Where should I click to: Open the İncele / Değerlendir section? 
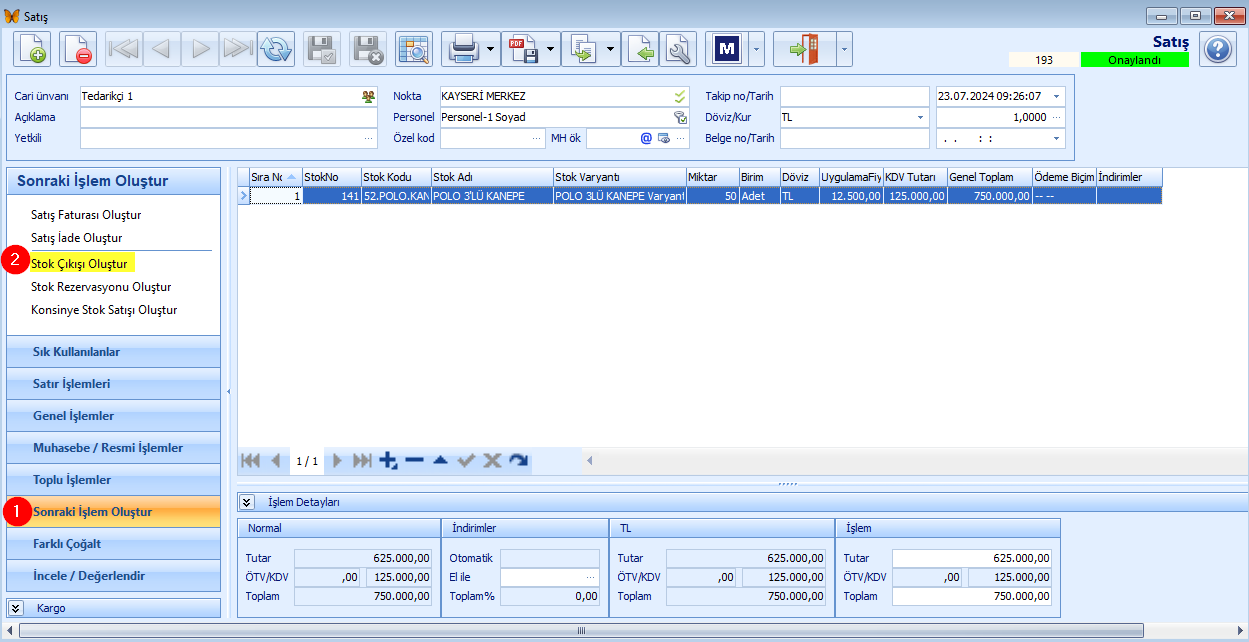[113, 576]
